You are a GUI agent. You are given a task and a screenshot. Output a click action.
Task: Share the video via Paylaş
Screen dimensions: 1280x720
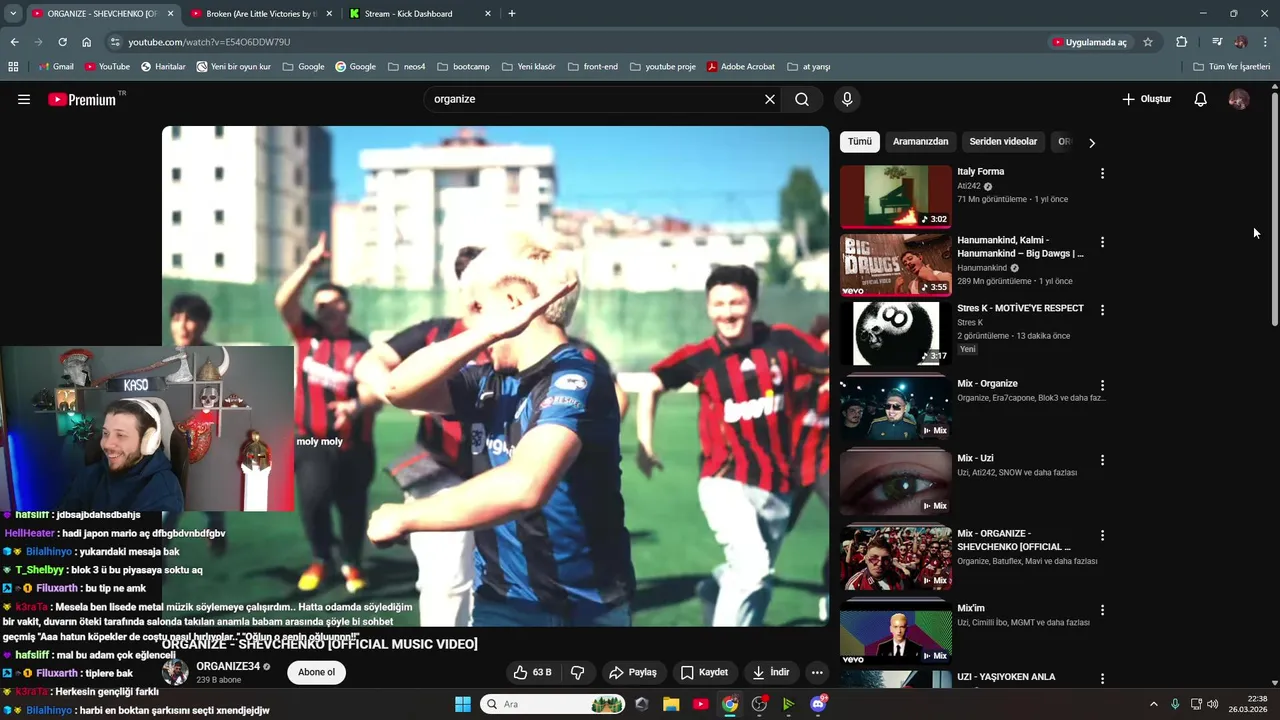click(633, 672)
